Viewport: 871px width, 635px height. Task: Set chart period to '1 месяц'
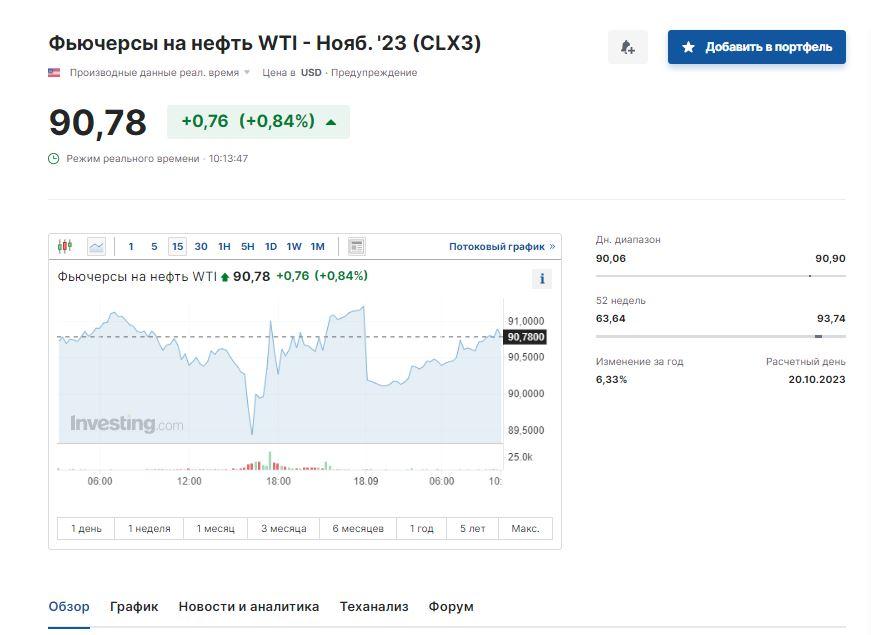(216, 528)
